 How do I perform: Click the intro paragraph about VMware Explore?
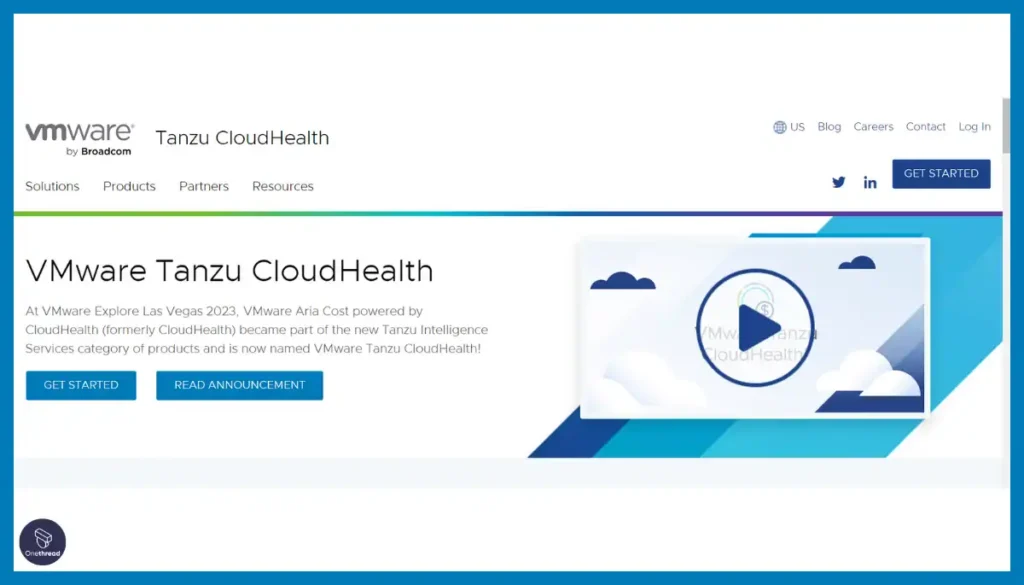click(257, 330)
